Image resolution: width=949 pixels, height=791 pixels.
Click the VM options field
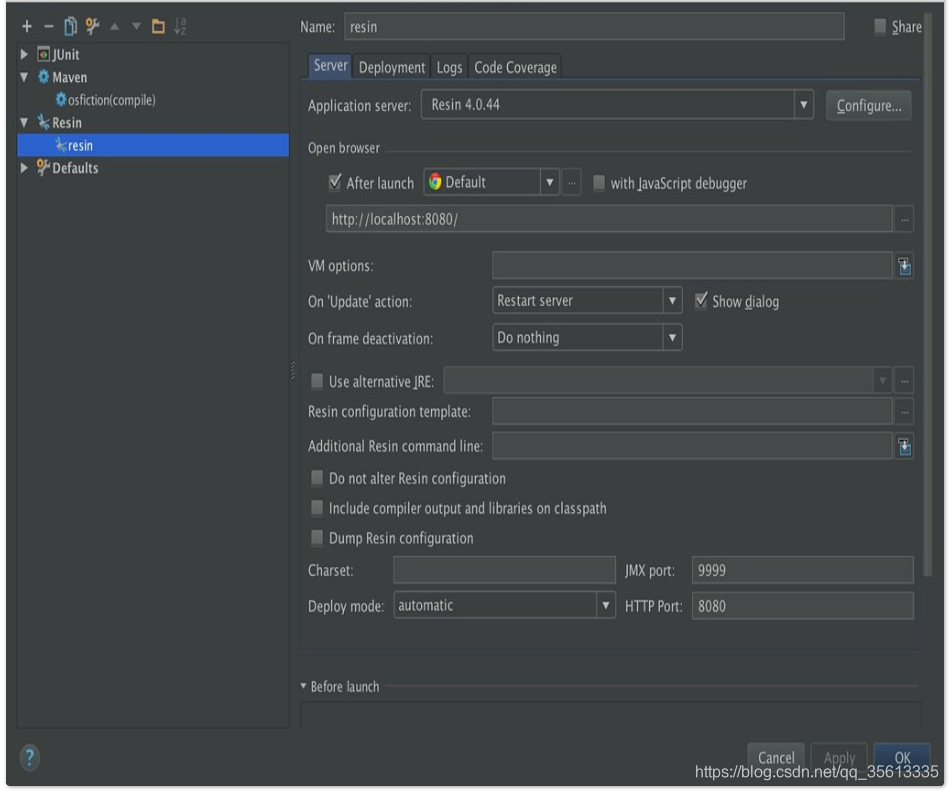pos(692,265)
